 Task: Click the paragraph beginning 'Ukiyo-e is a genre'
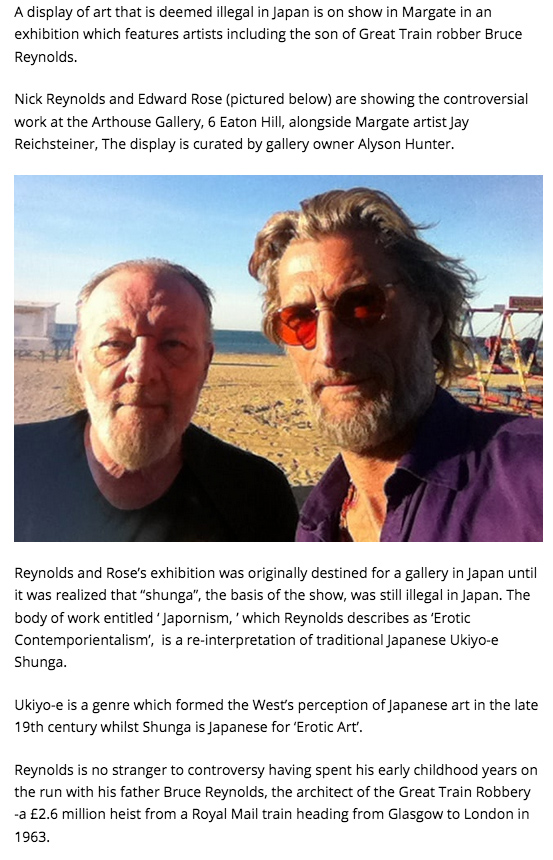pos(276,716)
